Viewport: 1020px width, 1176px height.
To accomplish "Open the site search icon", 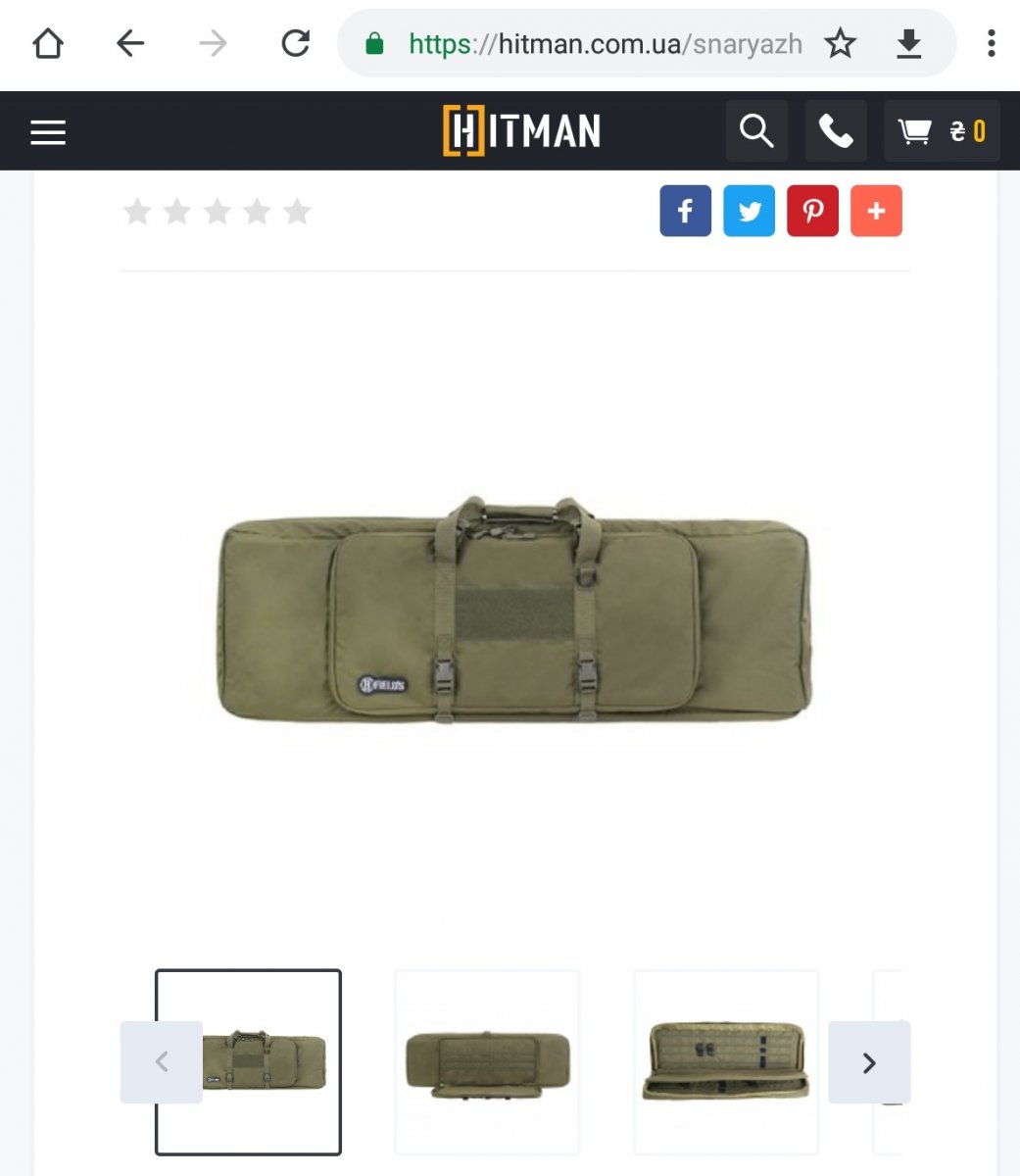I will click(x=756, y=130).
